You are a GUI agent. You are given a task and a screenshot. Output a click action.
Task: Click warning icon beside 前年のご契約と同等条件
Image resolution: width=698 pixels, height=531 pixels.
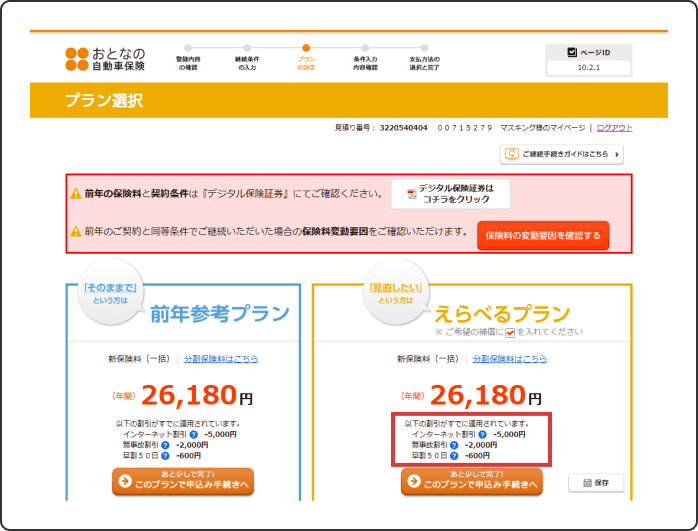[x=76, y=231]
